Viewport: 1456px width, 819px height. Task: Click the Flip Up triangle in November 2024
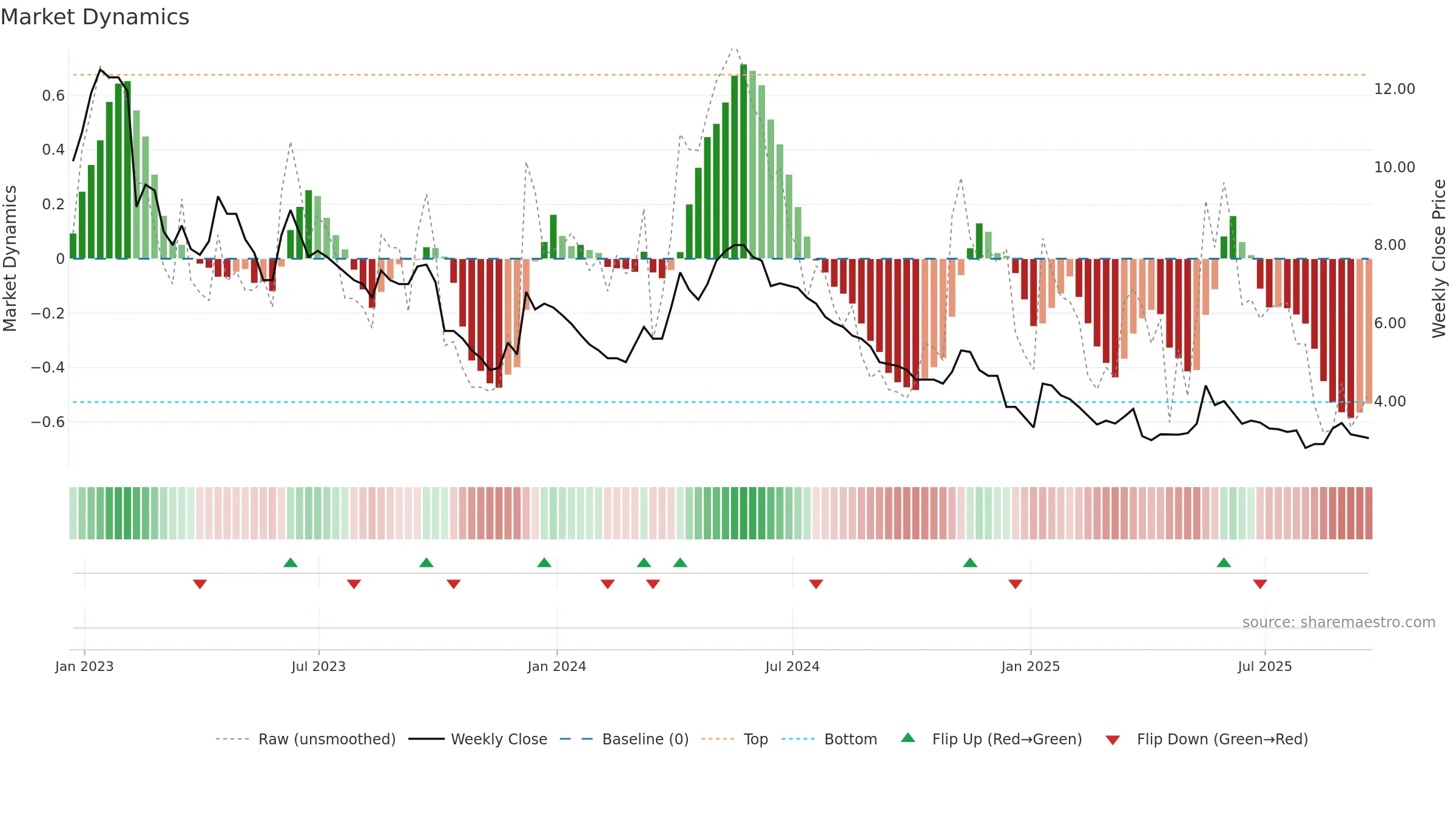tap(970, 562)
